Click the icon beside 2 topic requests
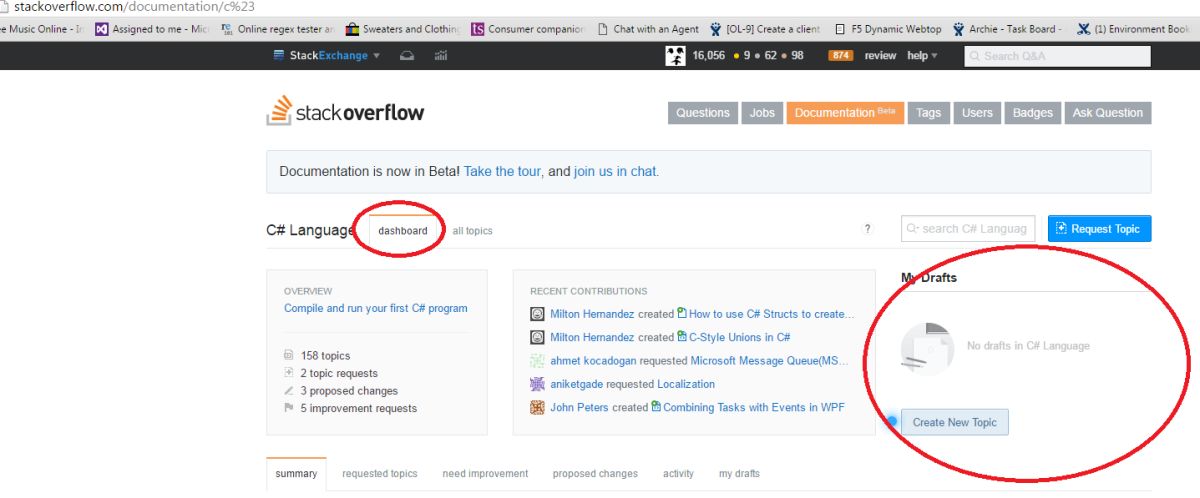The height and width of the screenshot is (498, 1200). 289,373
